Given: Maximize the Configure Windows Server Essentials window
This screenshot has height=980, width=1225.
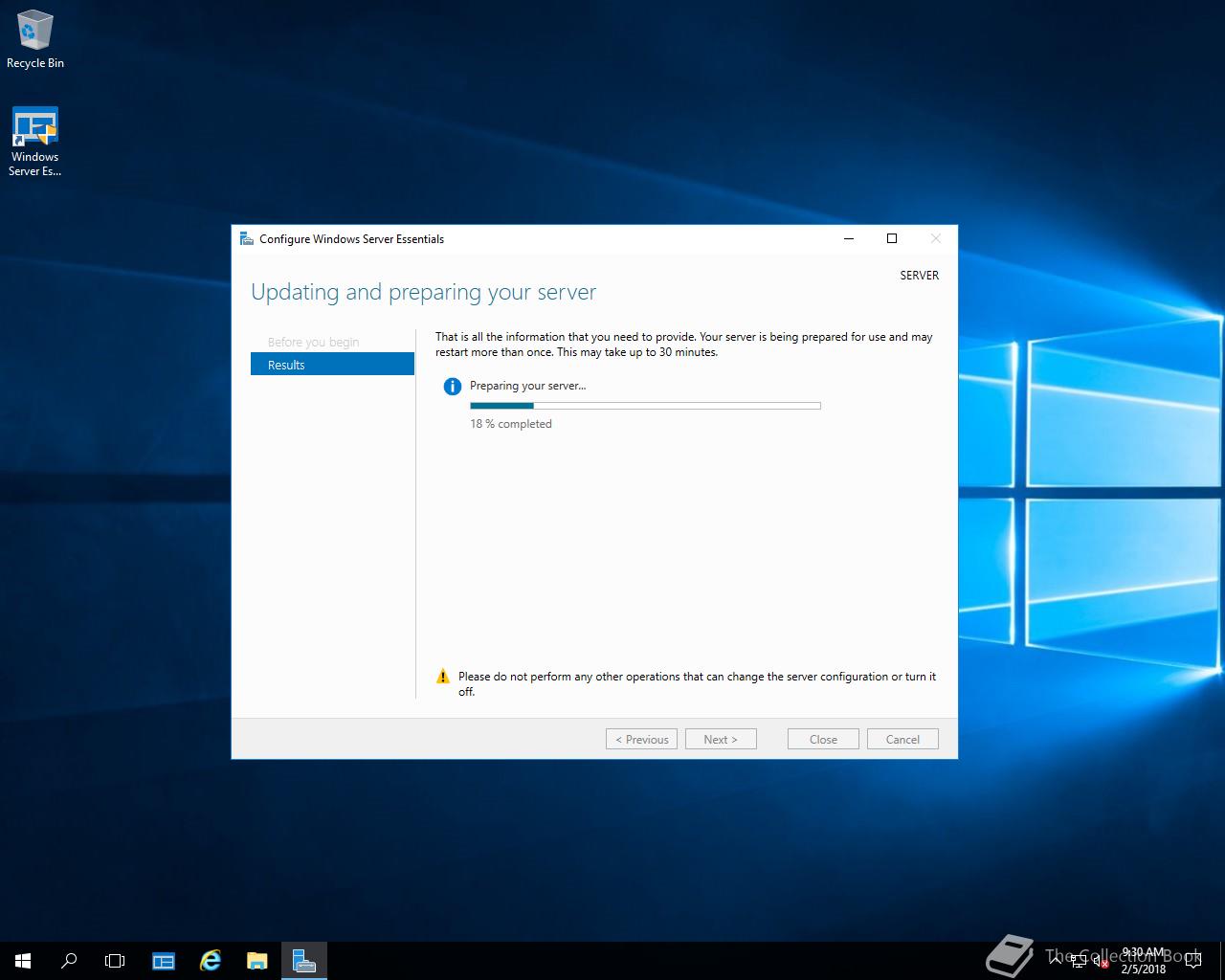Looking at the screenshot, I should tap(892, 238).
